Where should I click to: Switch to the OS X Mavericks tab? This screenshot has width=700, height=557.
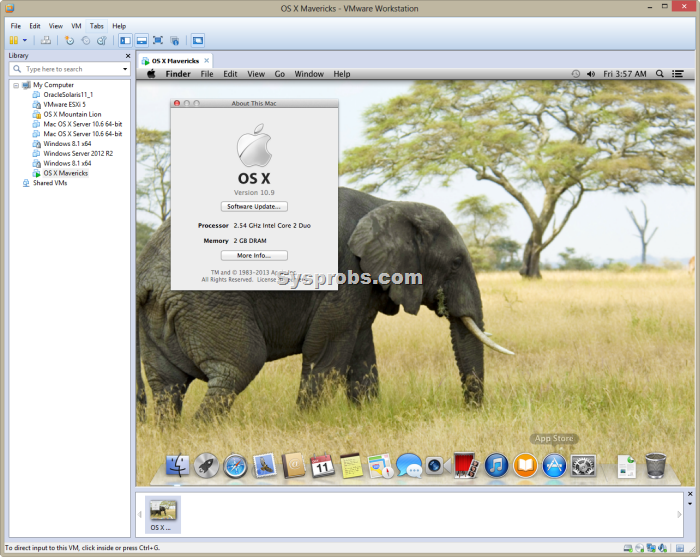pos(175,61)
